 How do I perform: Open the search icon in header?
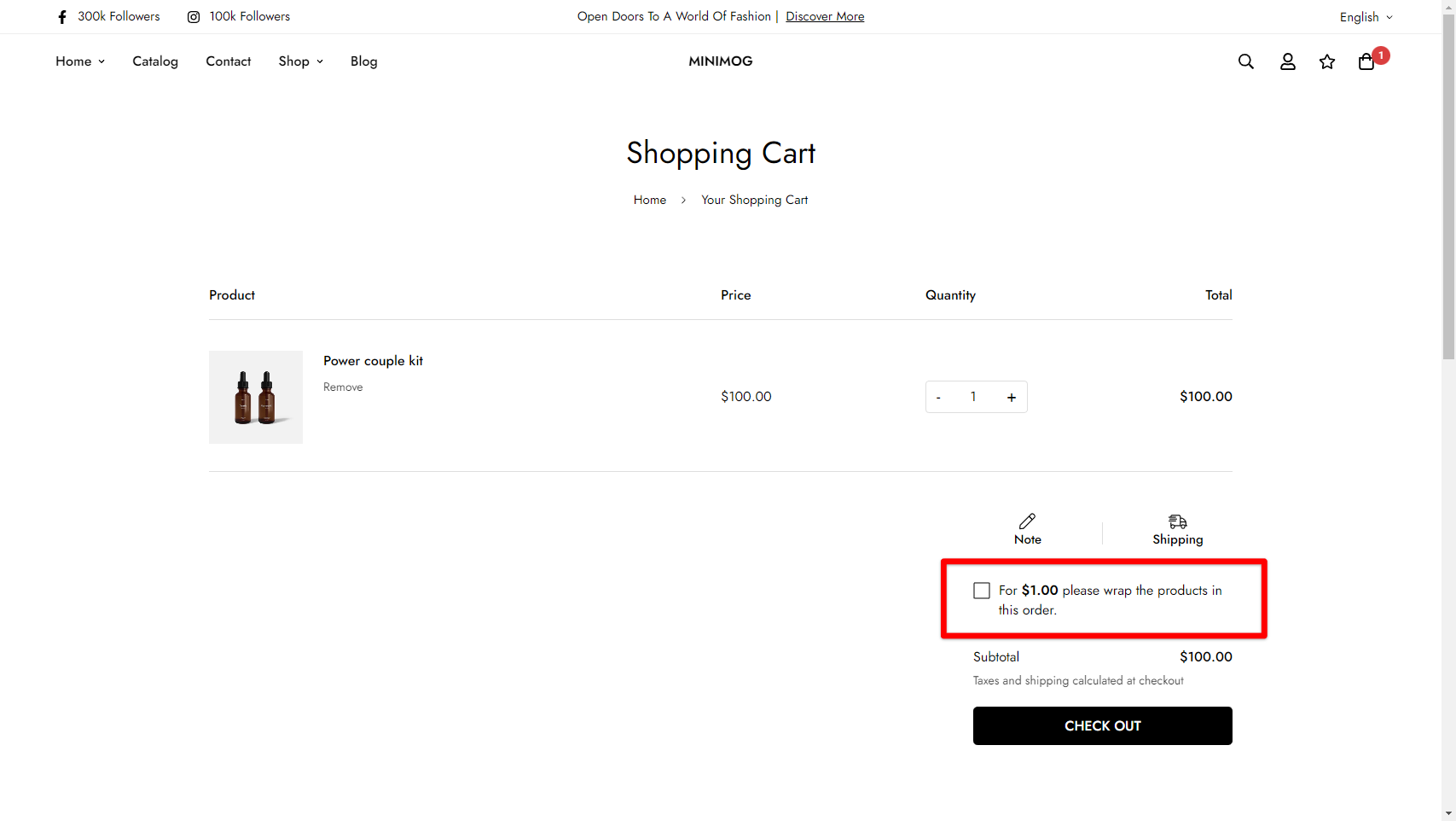(x=1245, y=61)
